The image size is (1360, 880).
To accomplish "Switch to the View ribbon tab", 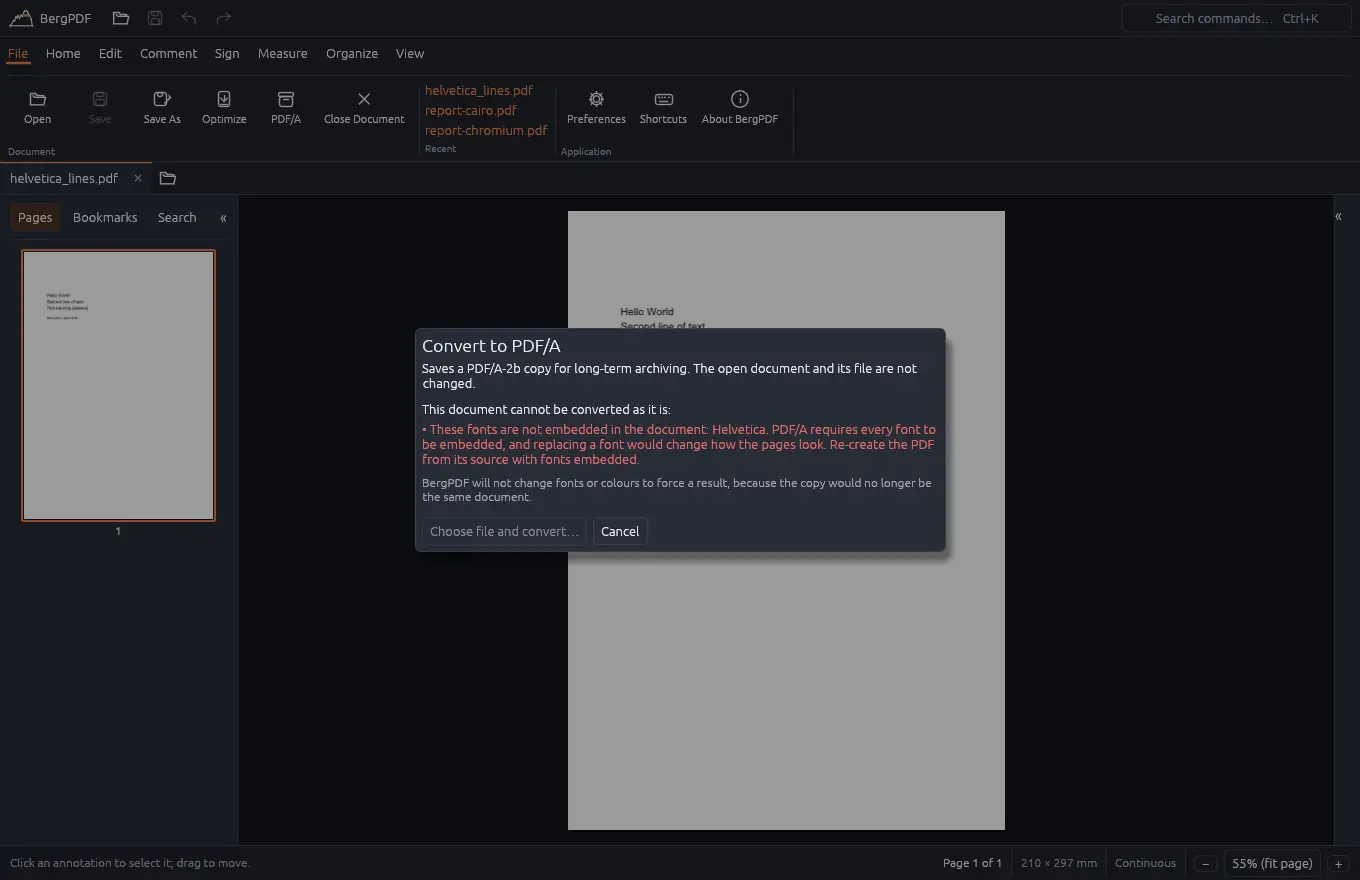I will (x=410, y=53).
